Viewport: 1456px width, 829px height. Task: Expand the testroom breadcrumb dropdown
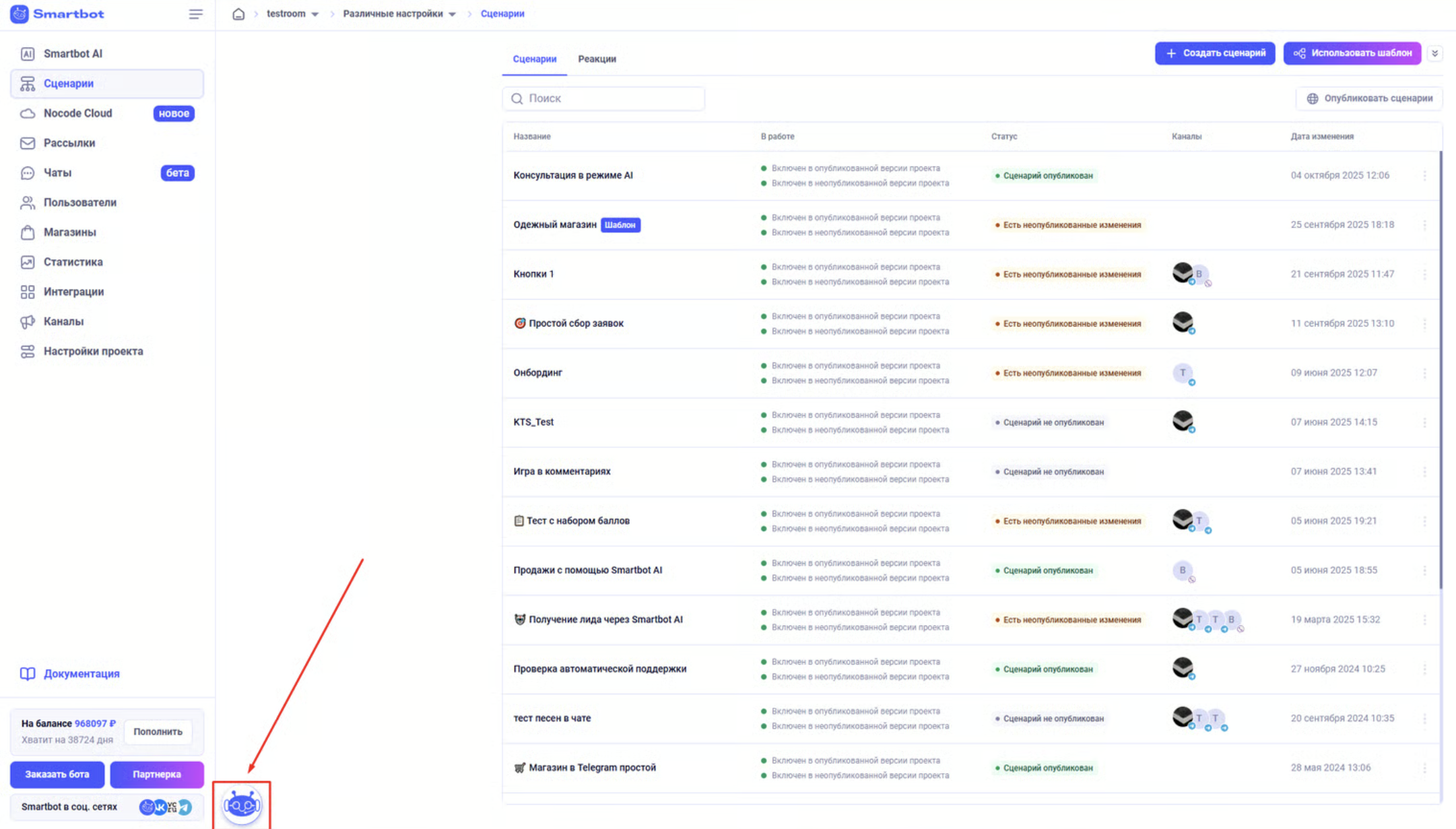click(315, 14)
